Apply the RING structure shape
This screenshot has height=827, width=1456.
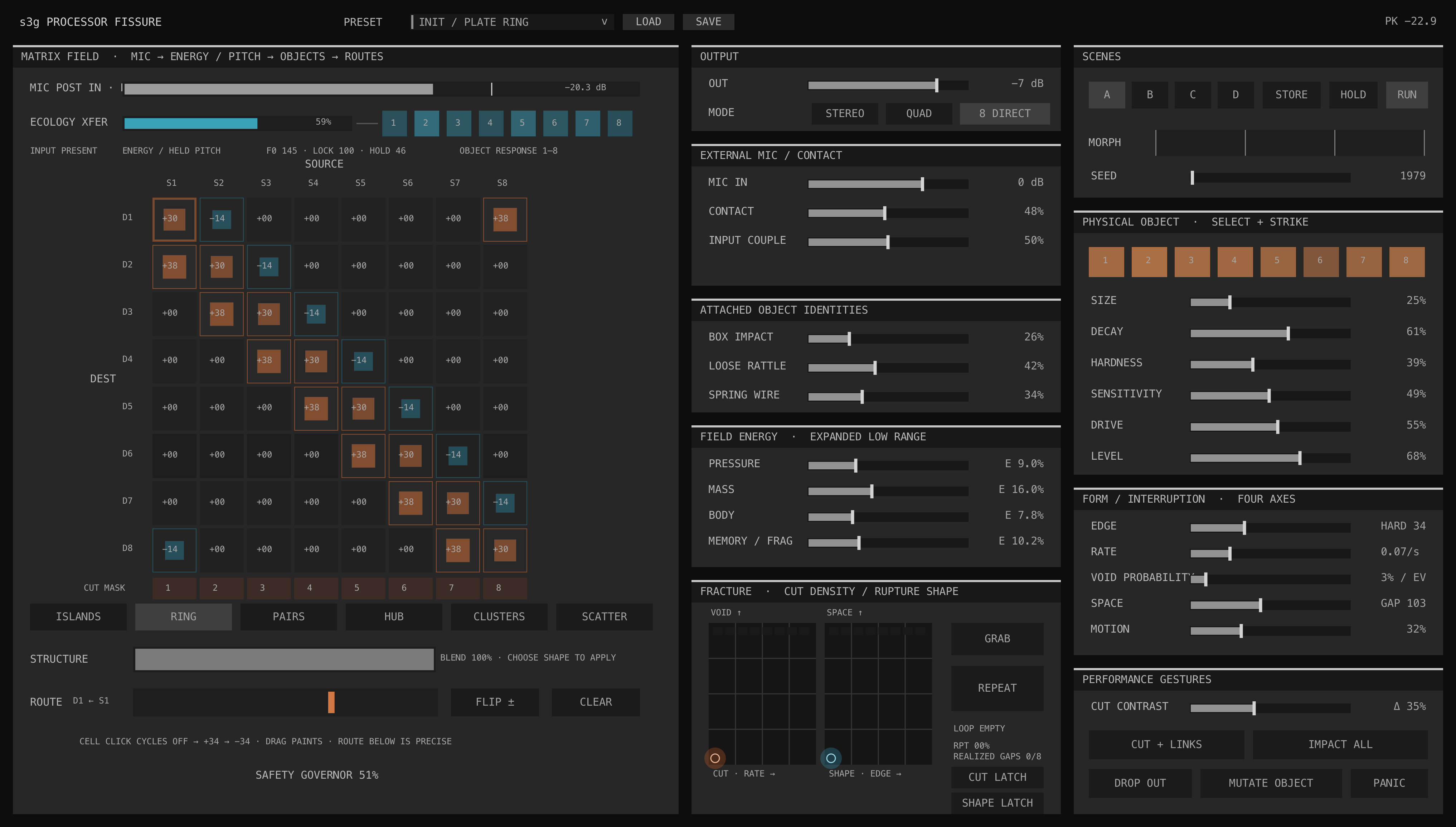click(183, 617)
